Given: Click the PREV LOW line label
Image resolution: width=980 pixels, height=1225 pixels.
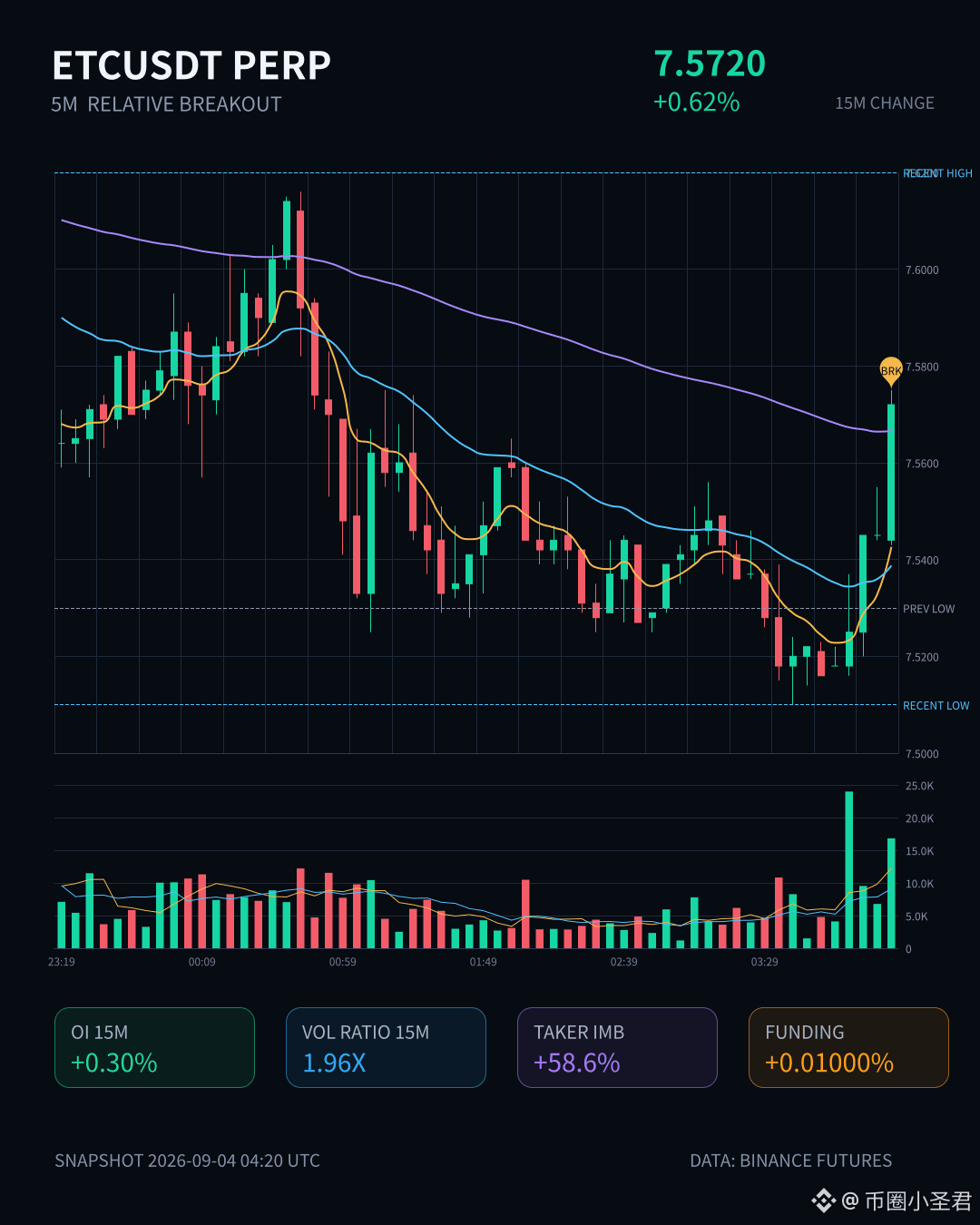Looking at the screenshot, I should (928, 609).
